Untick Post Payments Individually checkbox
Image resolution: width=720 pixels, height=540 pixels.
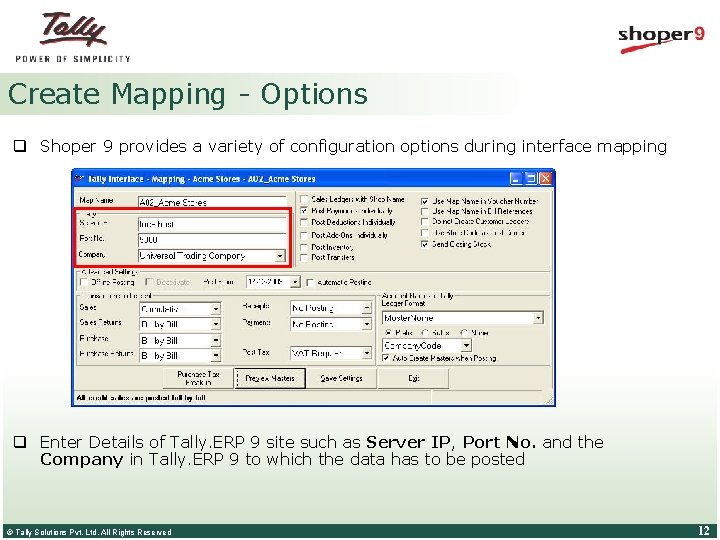click(x=304, y=211)
